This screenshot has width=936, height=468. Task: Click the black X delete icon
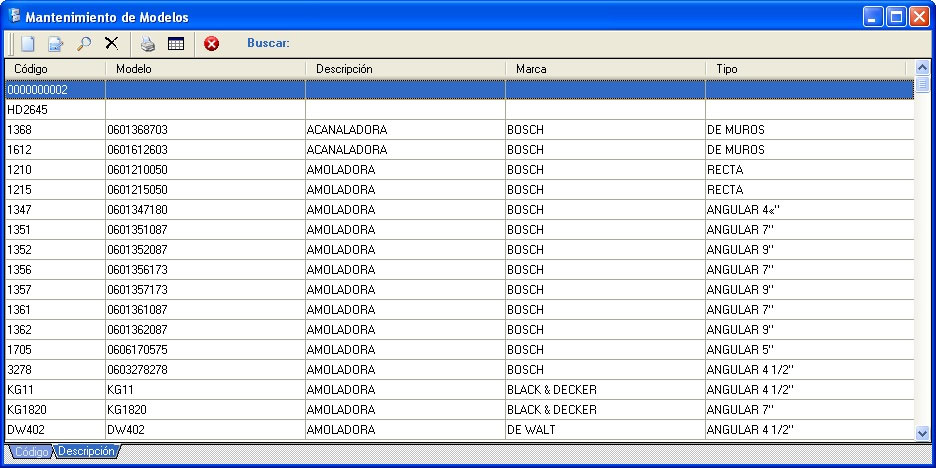click(x=112, y=44)
